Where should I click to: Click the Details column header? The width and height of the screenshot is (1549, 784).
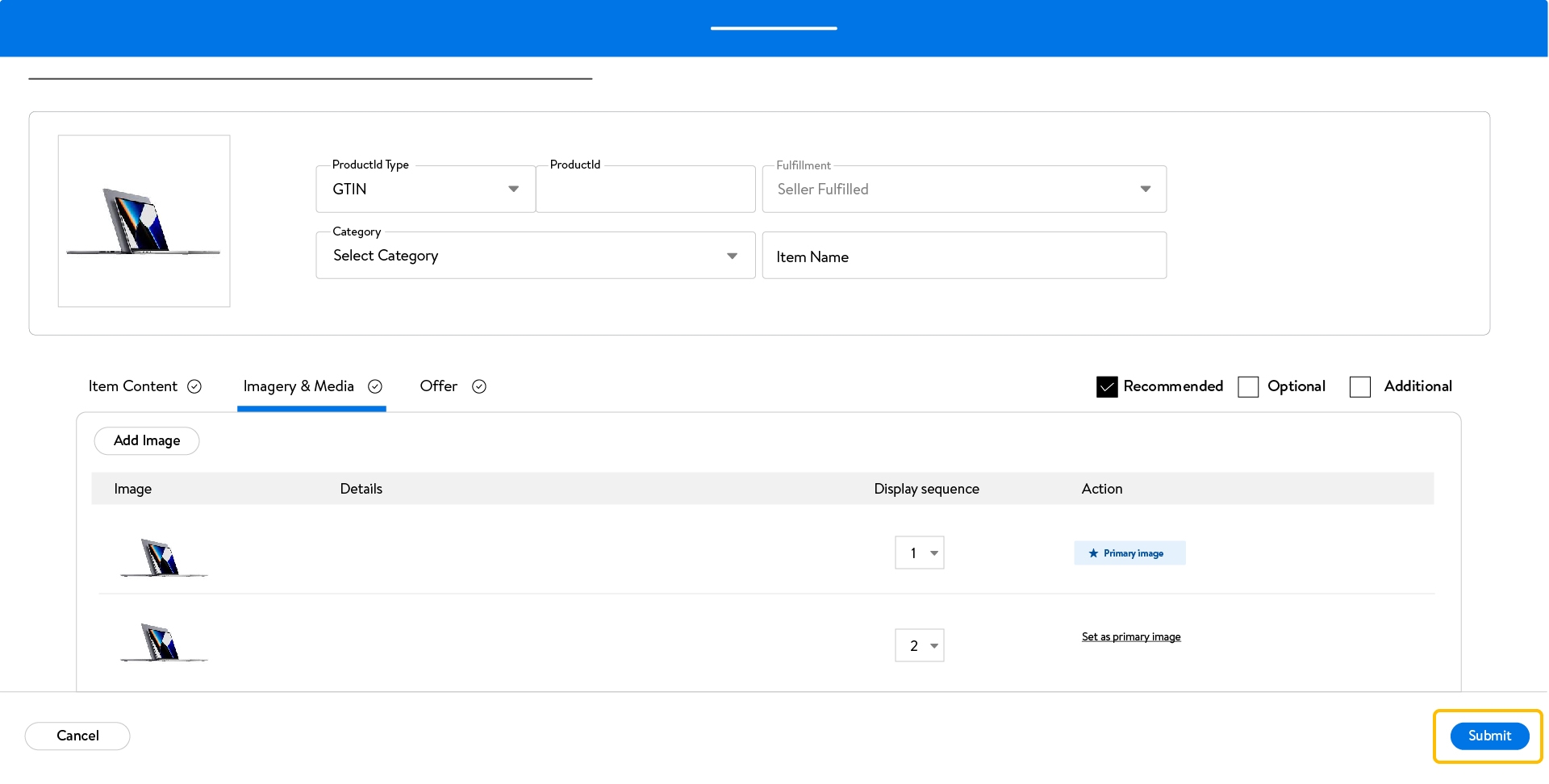coord(361,489)
